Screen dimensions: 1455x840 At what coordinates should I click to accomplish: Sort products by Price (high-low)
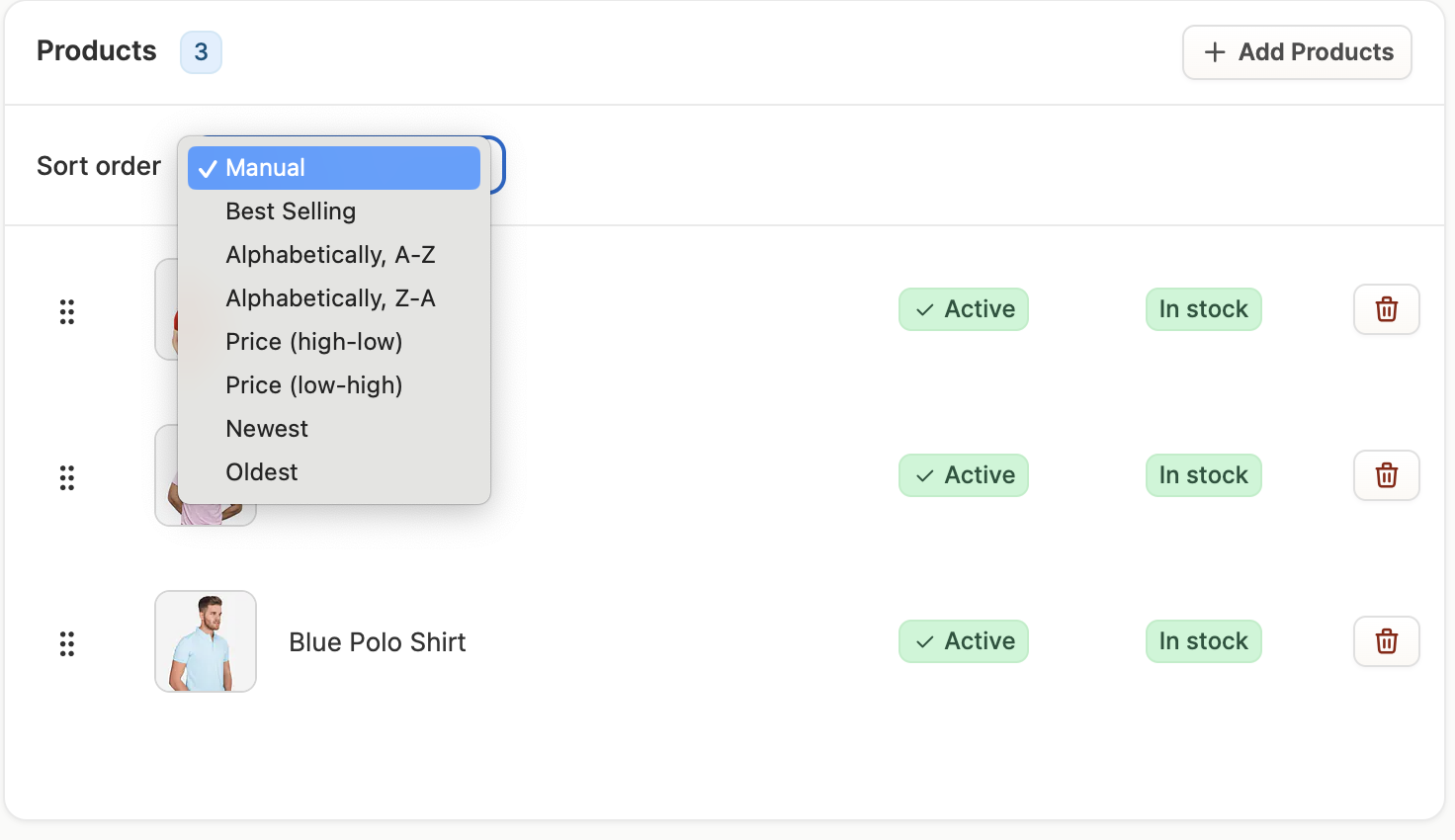[x=314, y=342]
